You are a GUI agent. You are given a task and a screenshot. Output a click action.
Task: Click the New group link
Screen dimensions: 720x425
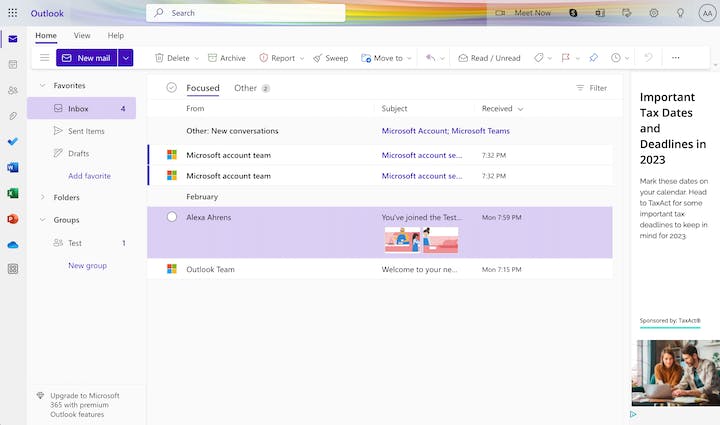pos(87,265)
